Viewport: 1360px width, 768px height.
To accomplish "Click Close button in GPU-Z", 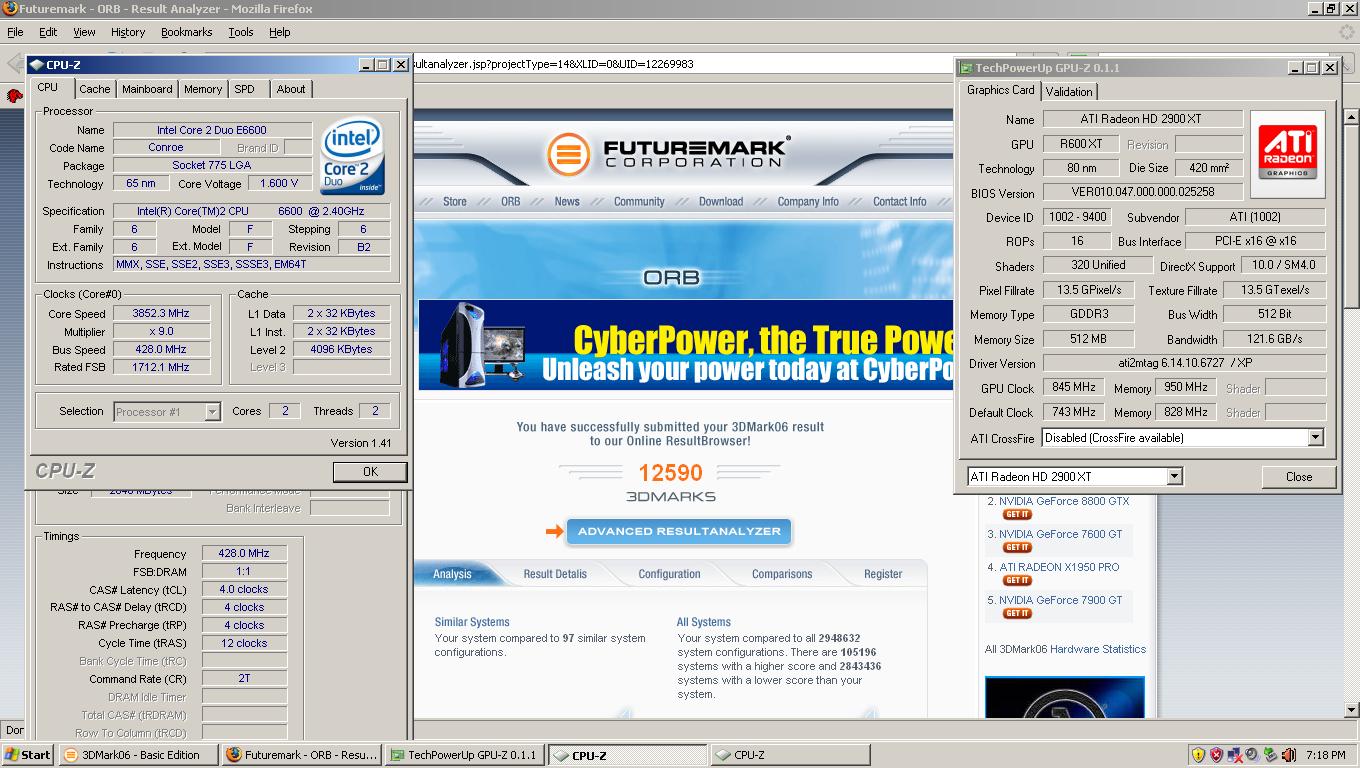I will click(x=1298, y=477).
